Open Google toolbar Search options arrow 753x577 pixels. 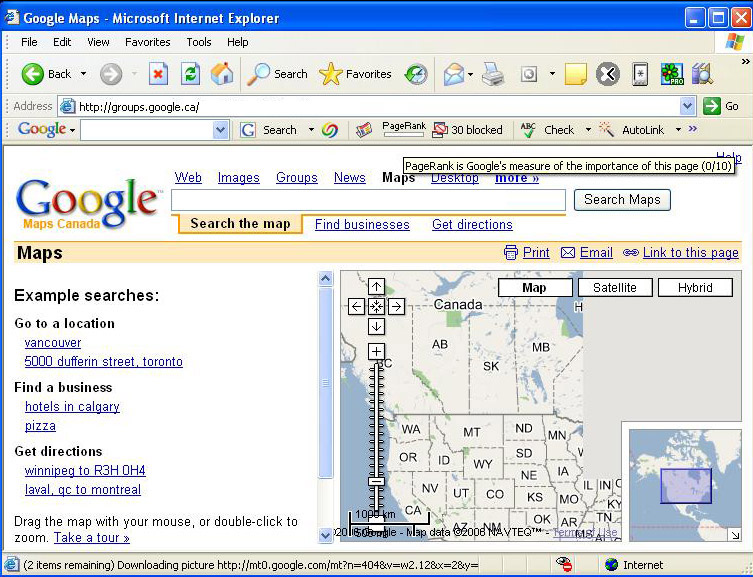point(311,130)
